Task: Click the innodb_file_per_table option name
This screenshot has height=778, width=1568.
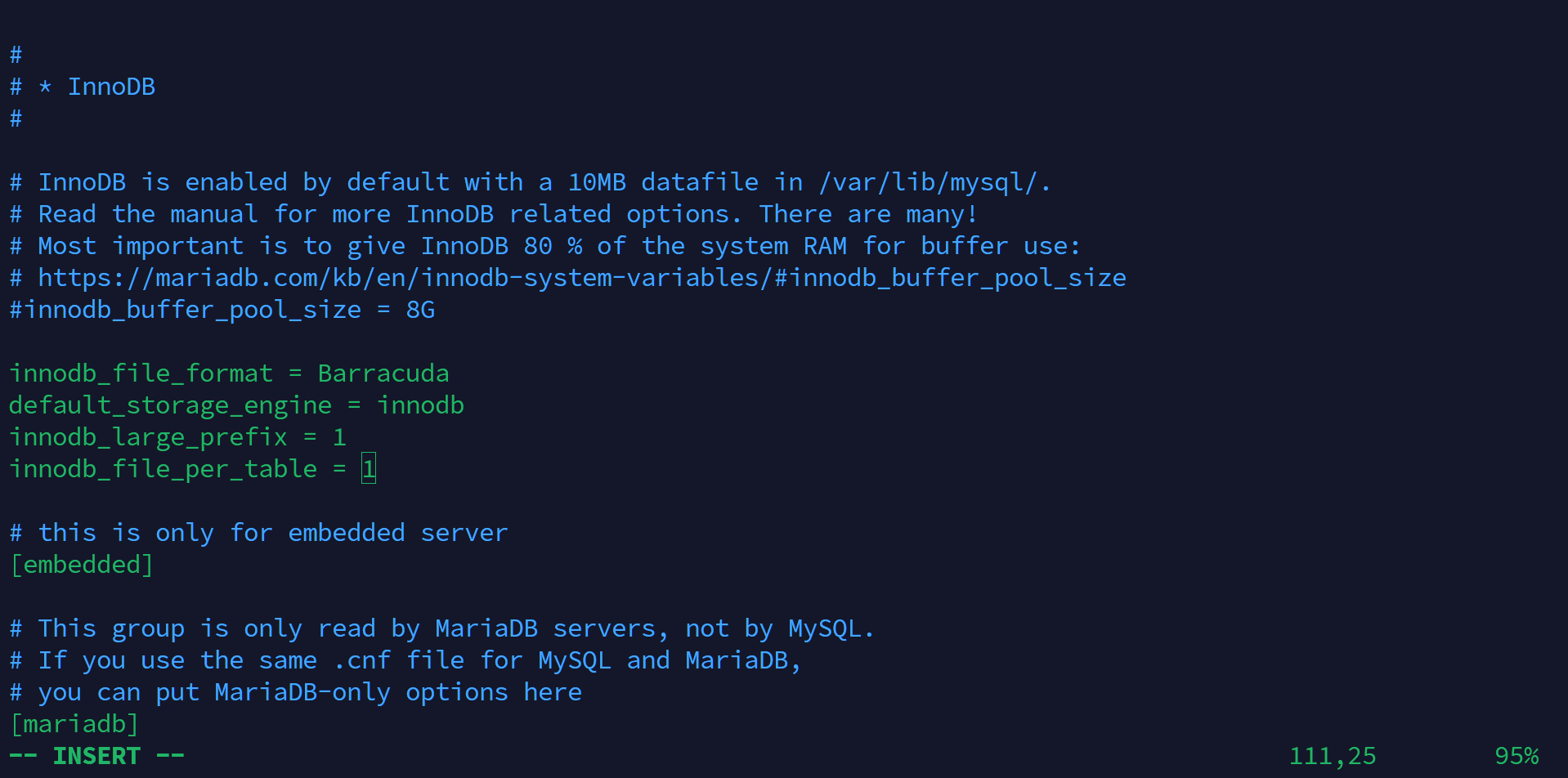Action: pos(163,469)
